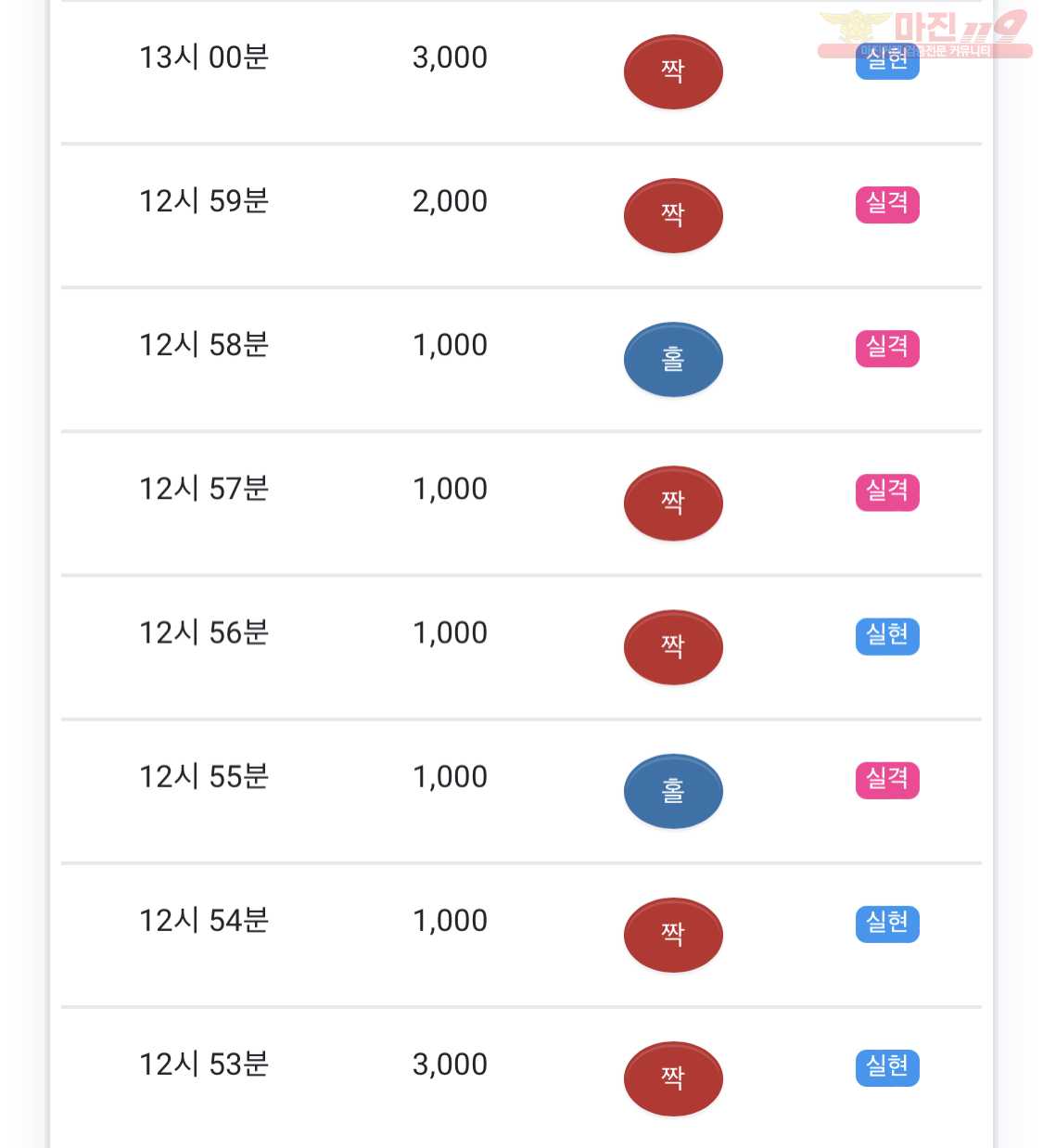Click the blue 실현 badge at 12시 54분

click(x=887, y=924)
